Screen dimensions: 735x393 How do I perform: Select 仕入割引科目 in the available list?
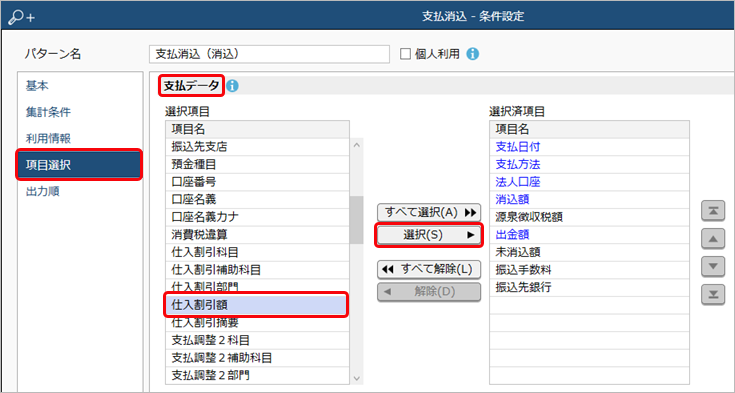[257, 252]
